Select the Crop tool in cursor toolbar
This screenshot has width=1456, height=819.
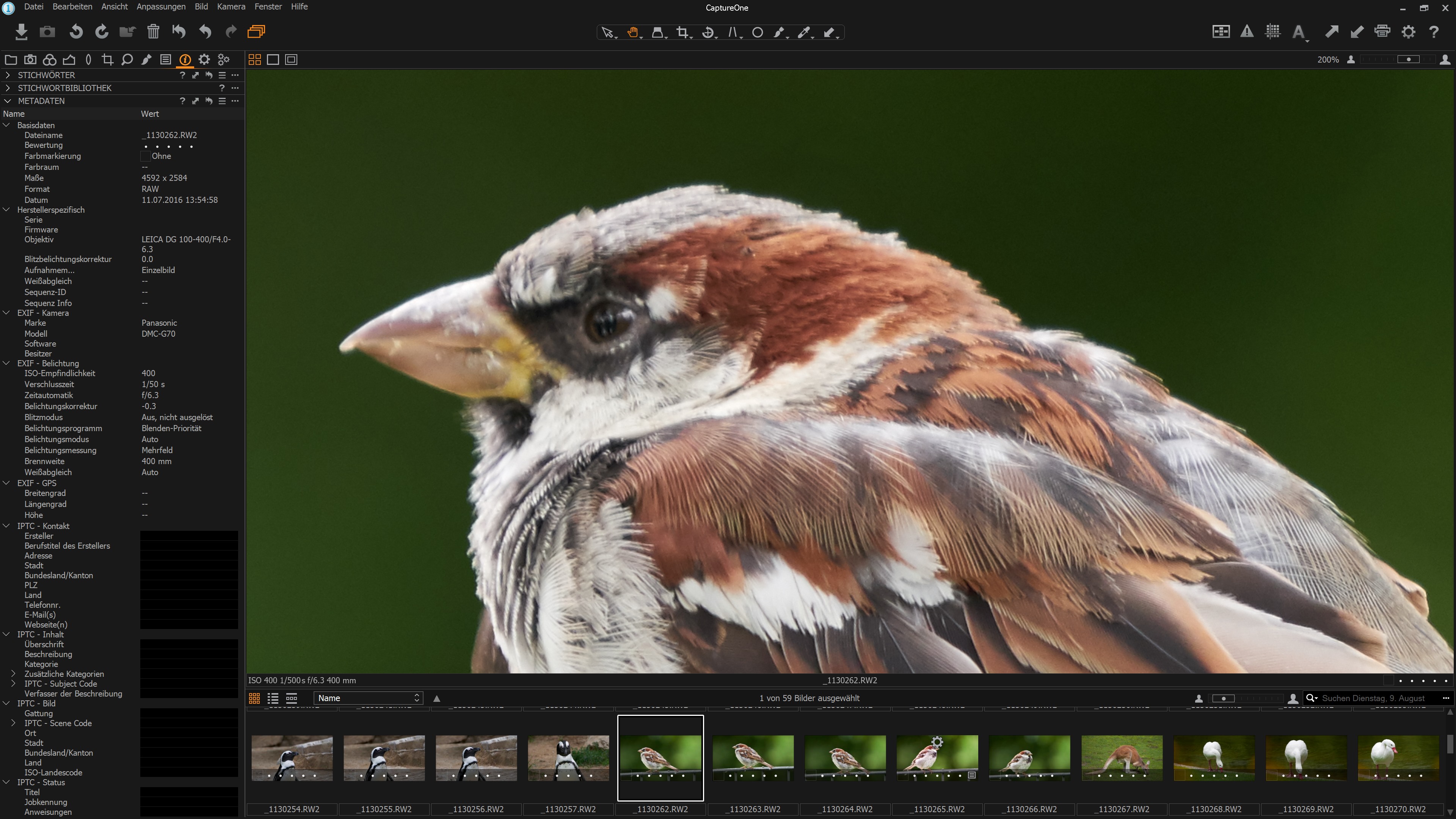(x=683, y=33)
